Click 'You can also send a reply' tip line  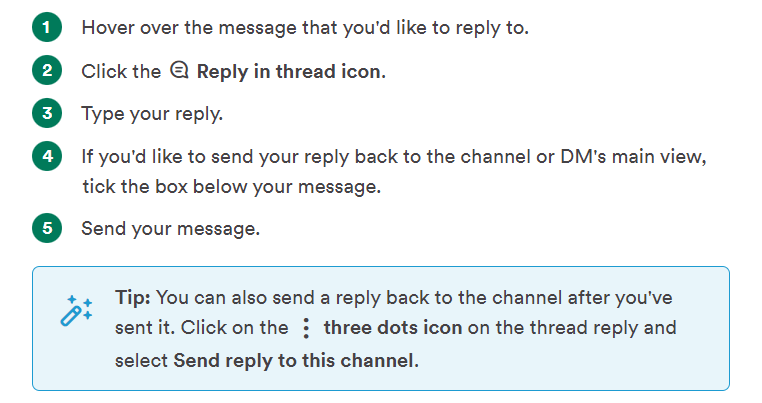pos(414,298)
